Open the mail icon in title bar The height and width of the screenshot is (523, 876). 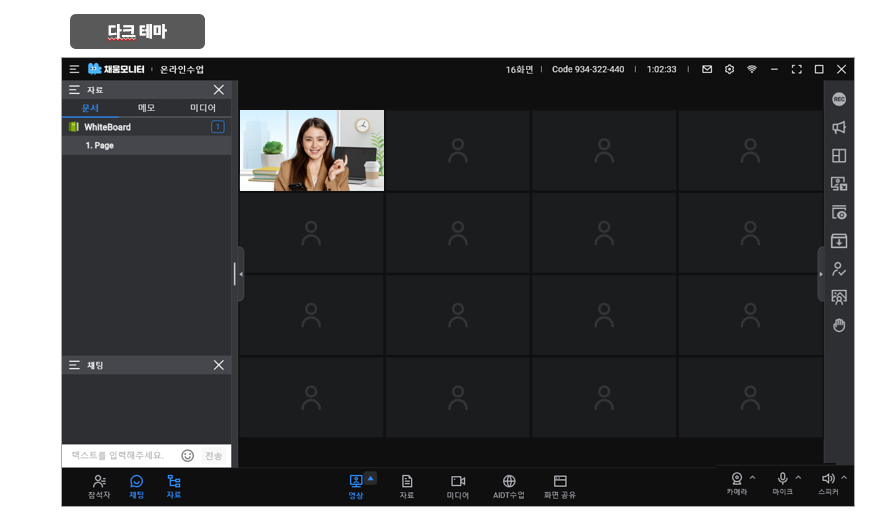(707, 69)
